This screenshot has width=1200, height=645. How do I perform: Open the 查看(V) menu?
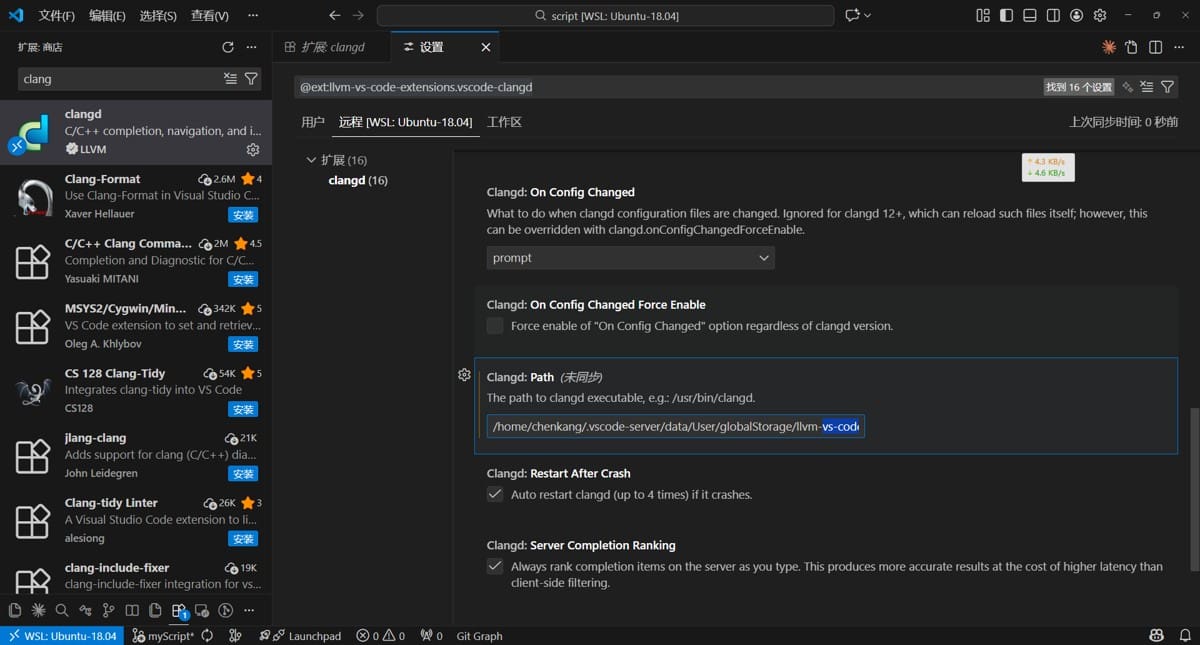pyautogui.click(x=210, y=16)
